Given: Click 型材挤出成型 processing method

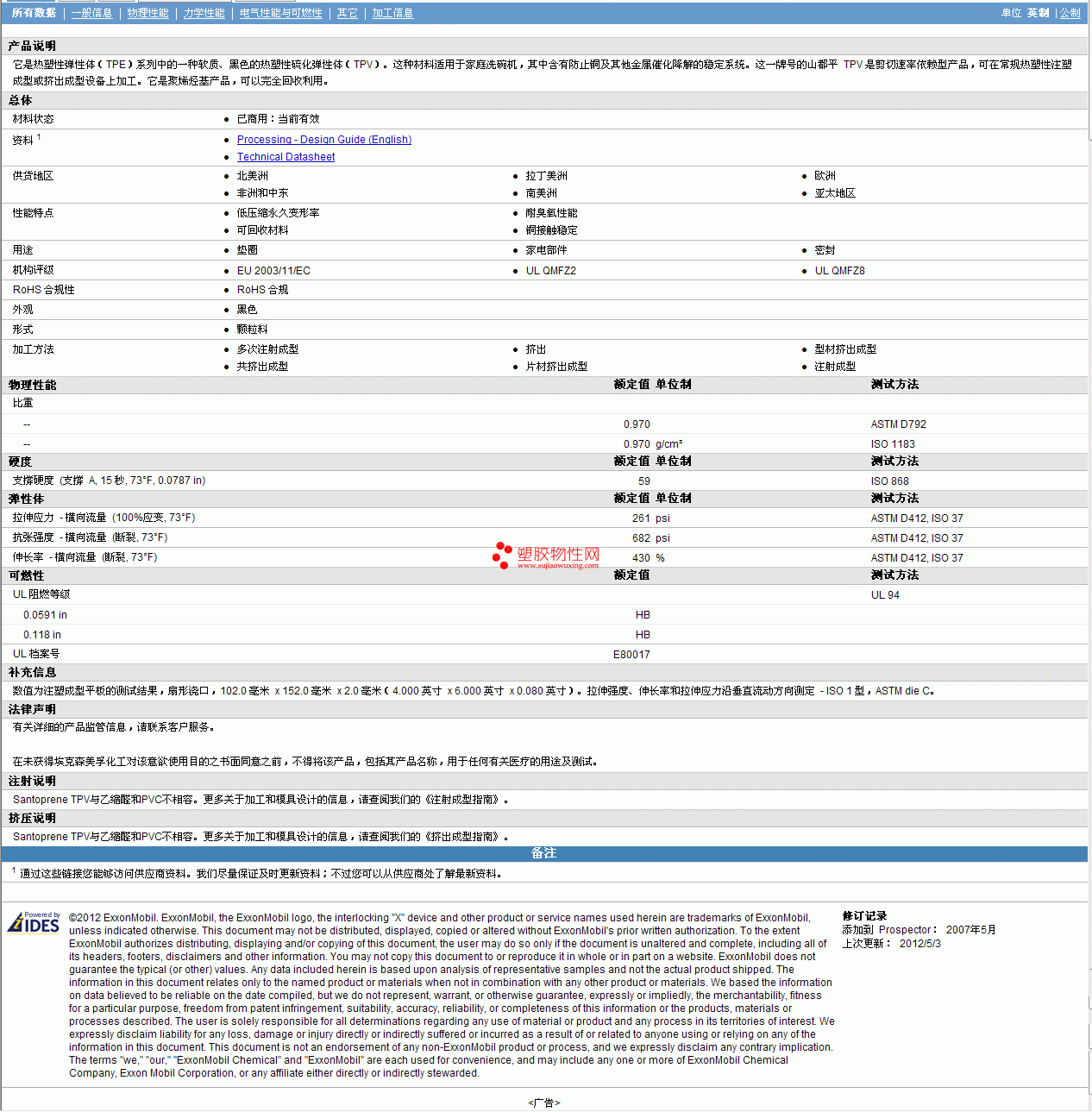Looking at the screenshot, I should click(845, 349).
